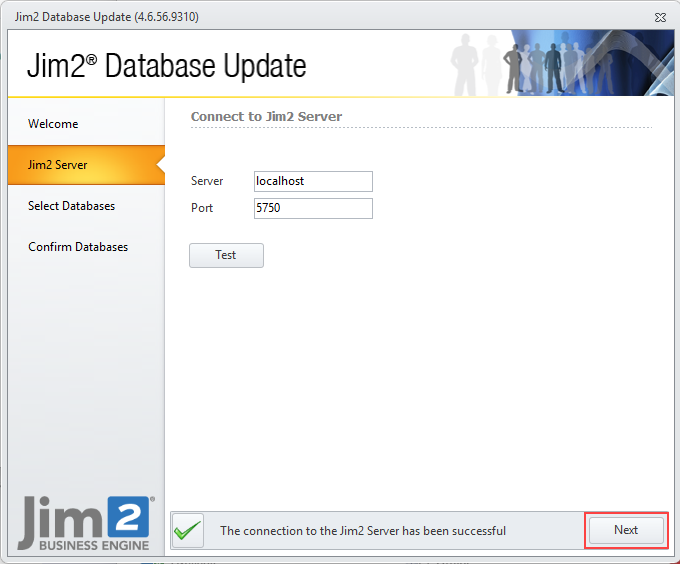Screen dimensions: 680x564
Task: Click the Next button
Action: [x=626, y=530]
